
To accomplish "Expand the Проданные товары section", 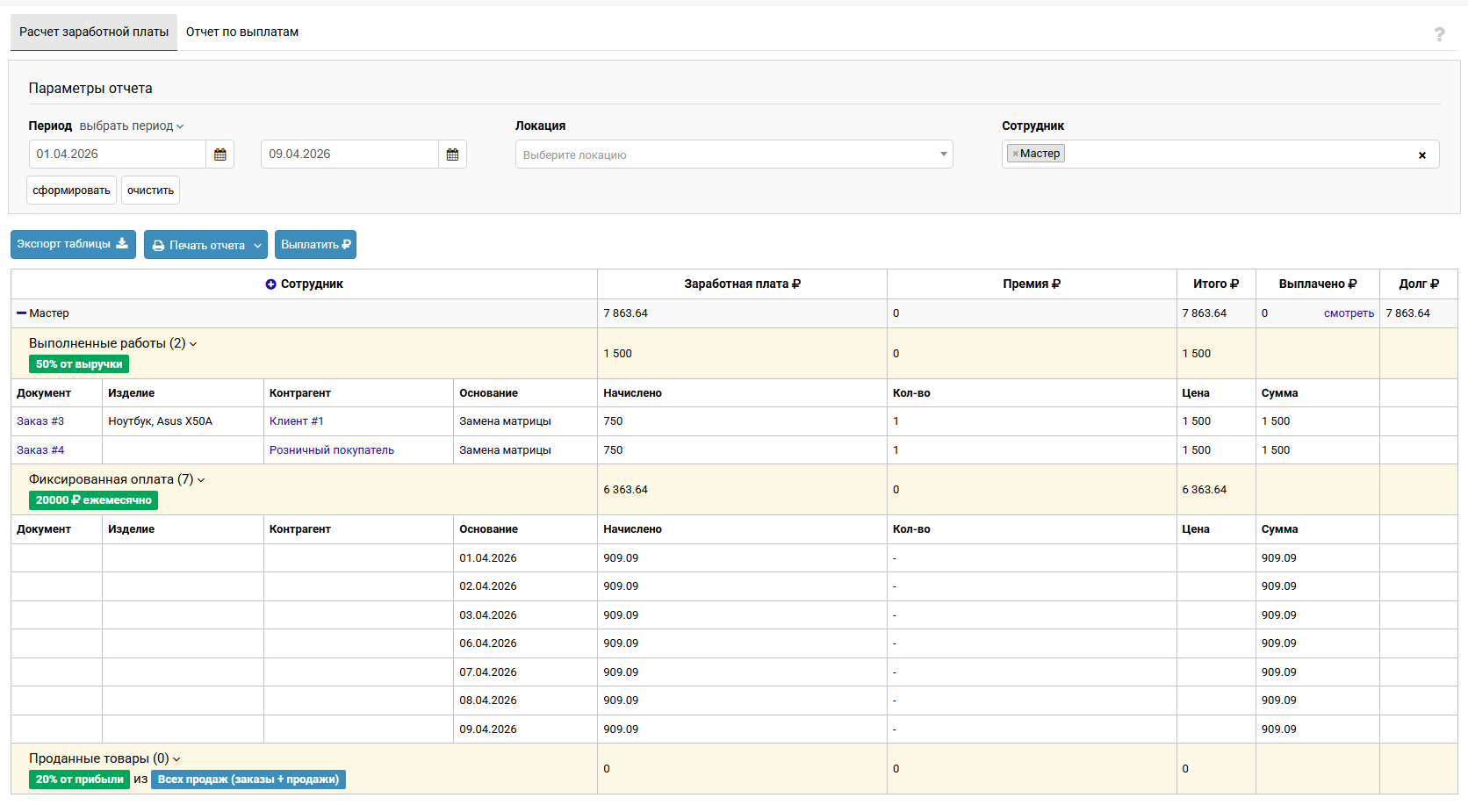I will click(x=104, y=758).
